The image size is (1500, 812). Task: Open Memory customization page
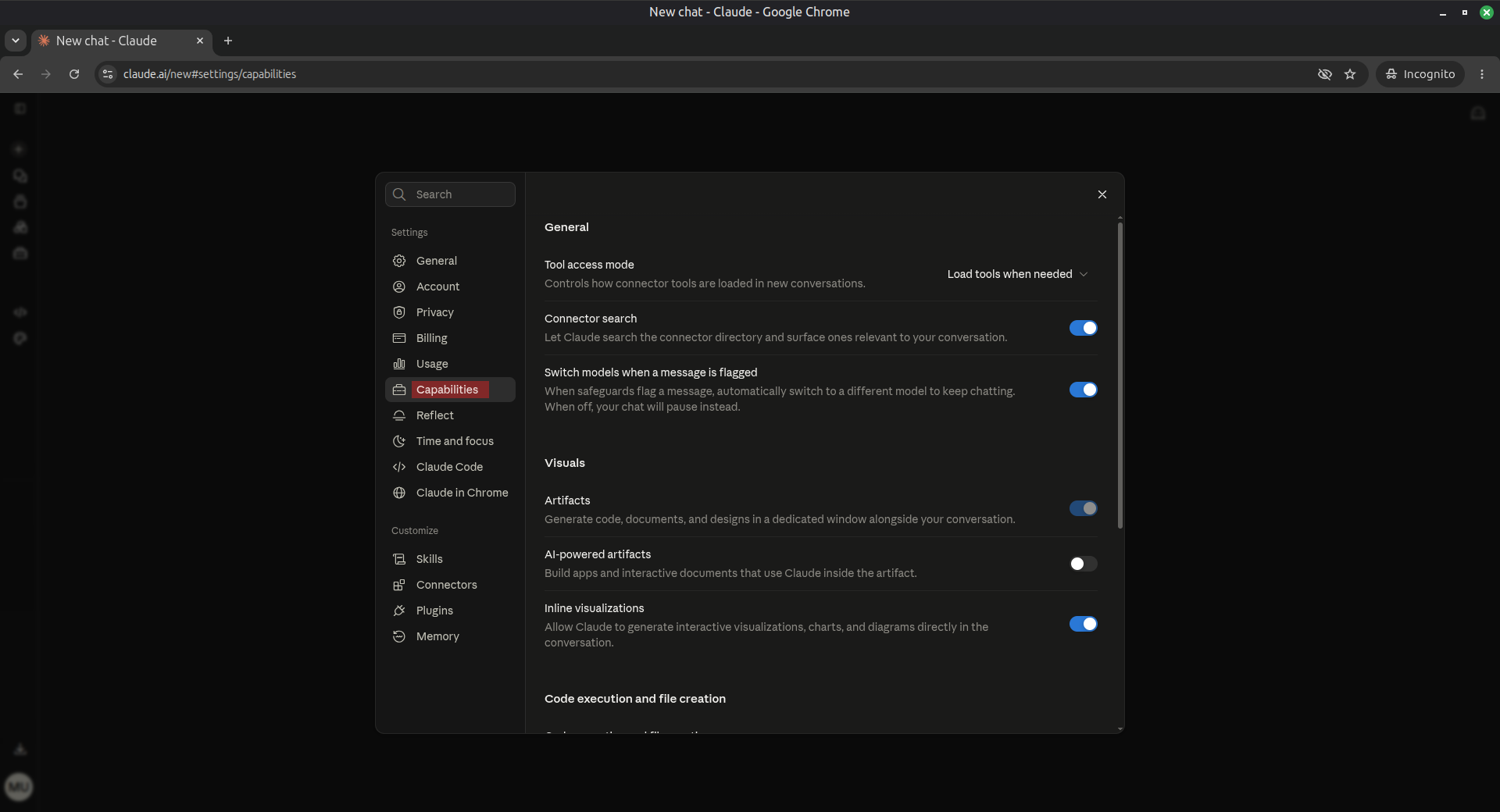450,636
